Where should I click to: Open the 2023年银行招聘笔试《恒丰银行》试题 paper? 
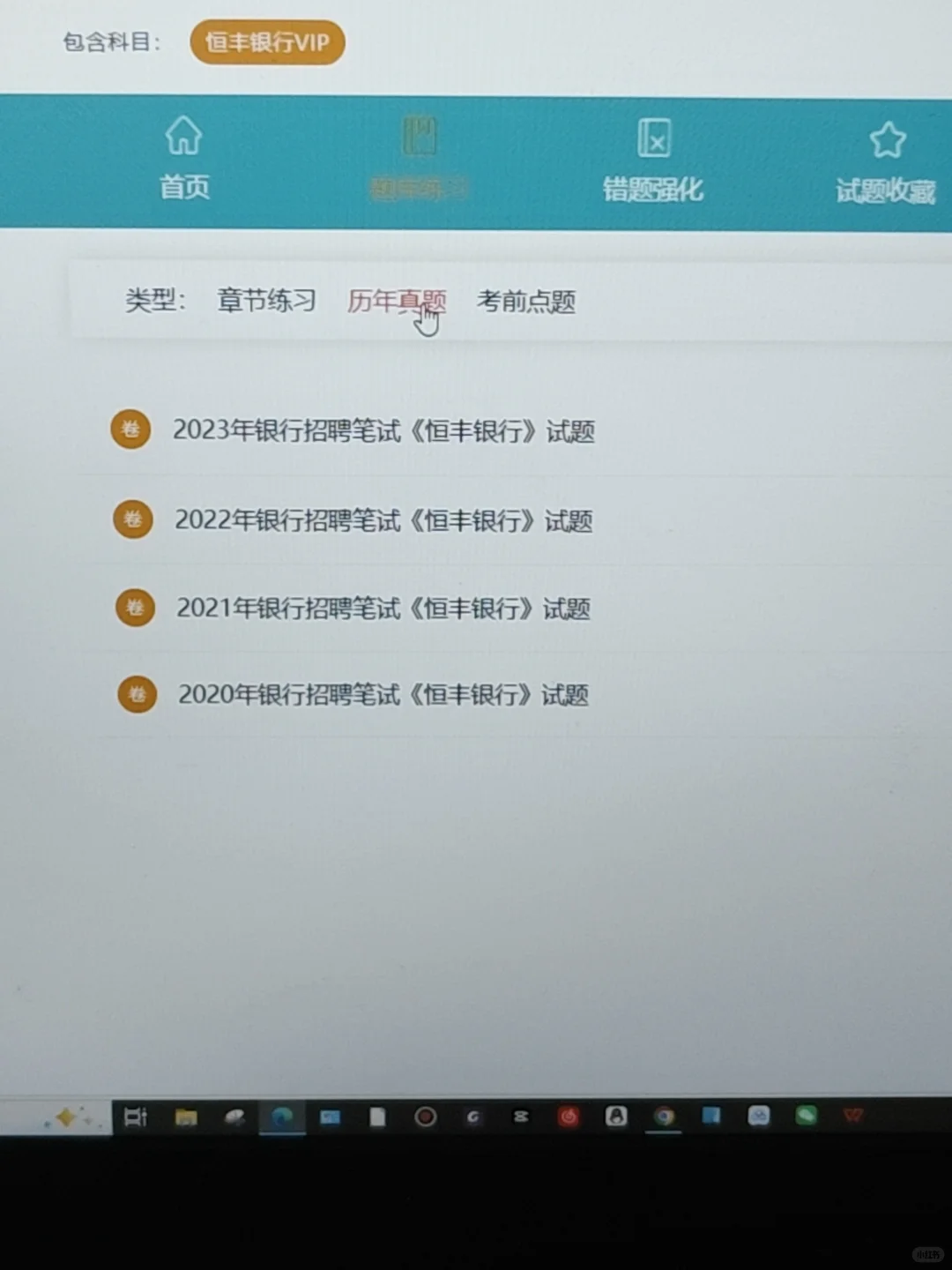383,430
